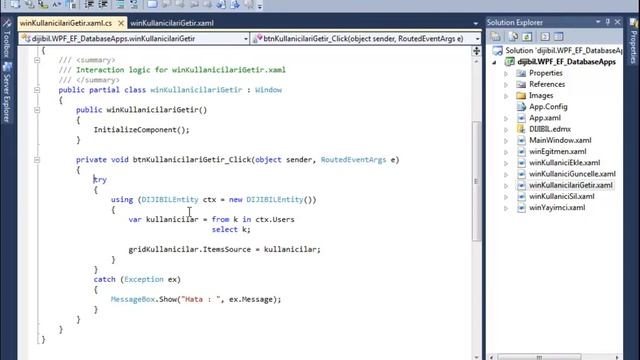Collapse the dijibil.WPF_EF_DatabaseApps project node

click(x=494, y=62)
